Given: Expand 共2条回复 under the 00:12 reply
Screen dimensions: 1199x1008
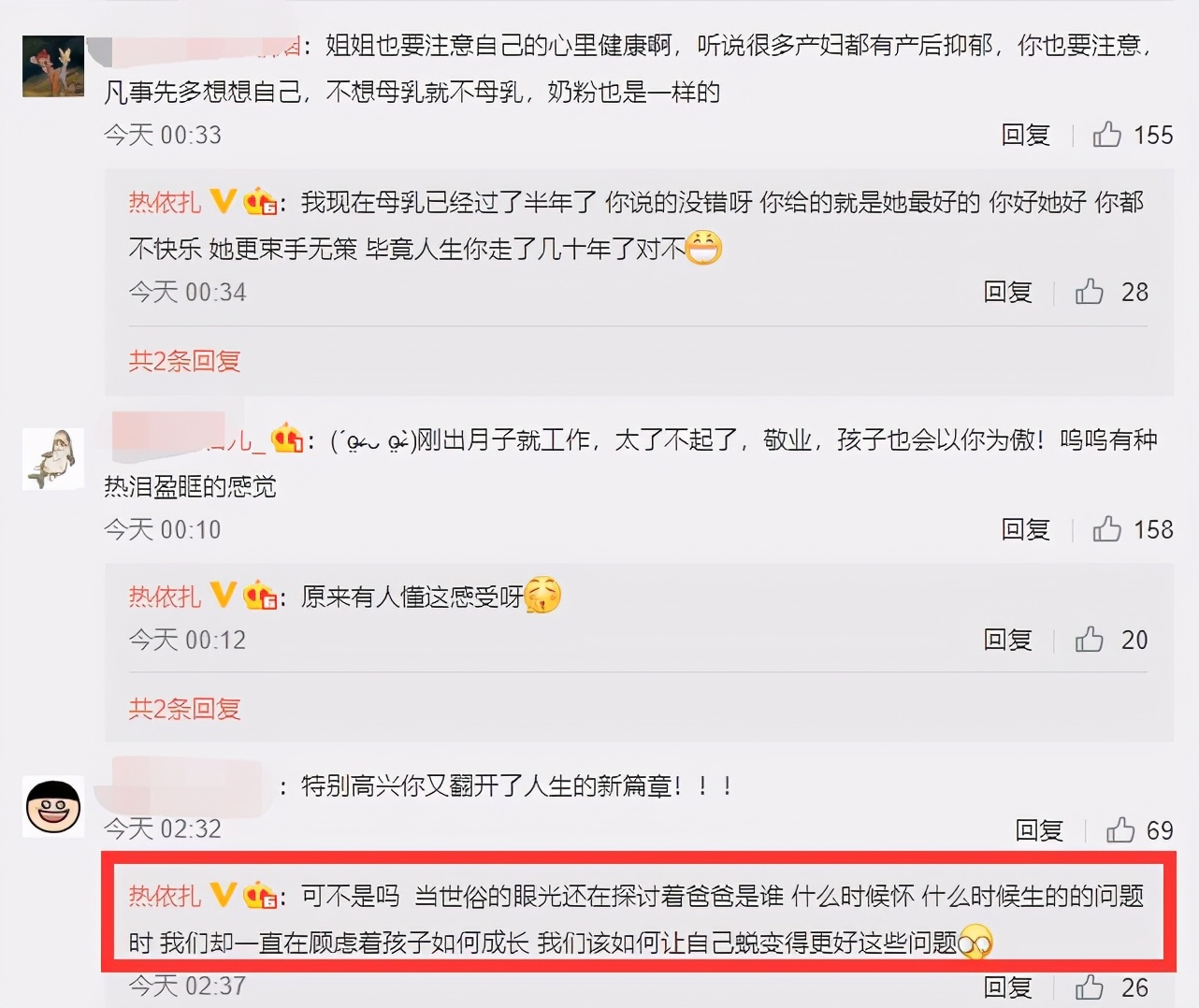Looking at the screenshot, I should pos(184,709).
